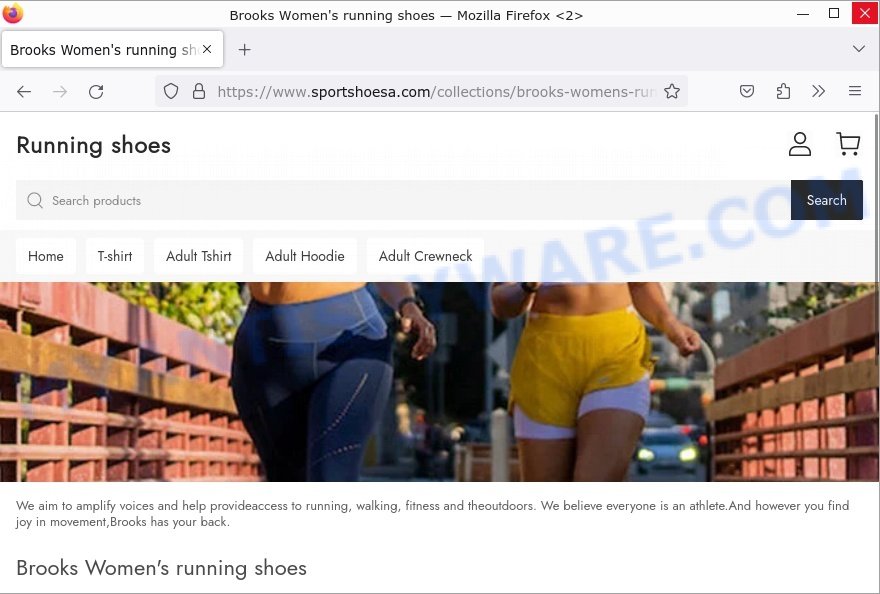The image size is (880, 594).
Task: Go back with the browser back arrow
Action: coord(24,92)
